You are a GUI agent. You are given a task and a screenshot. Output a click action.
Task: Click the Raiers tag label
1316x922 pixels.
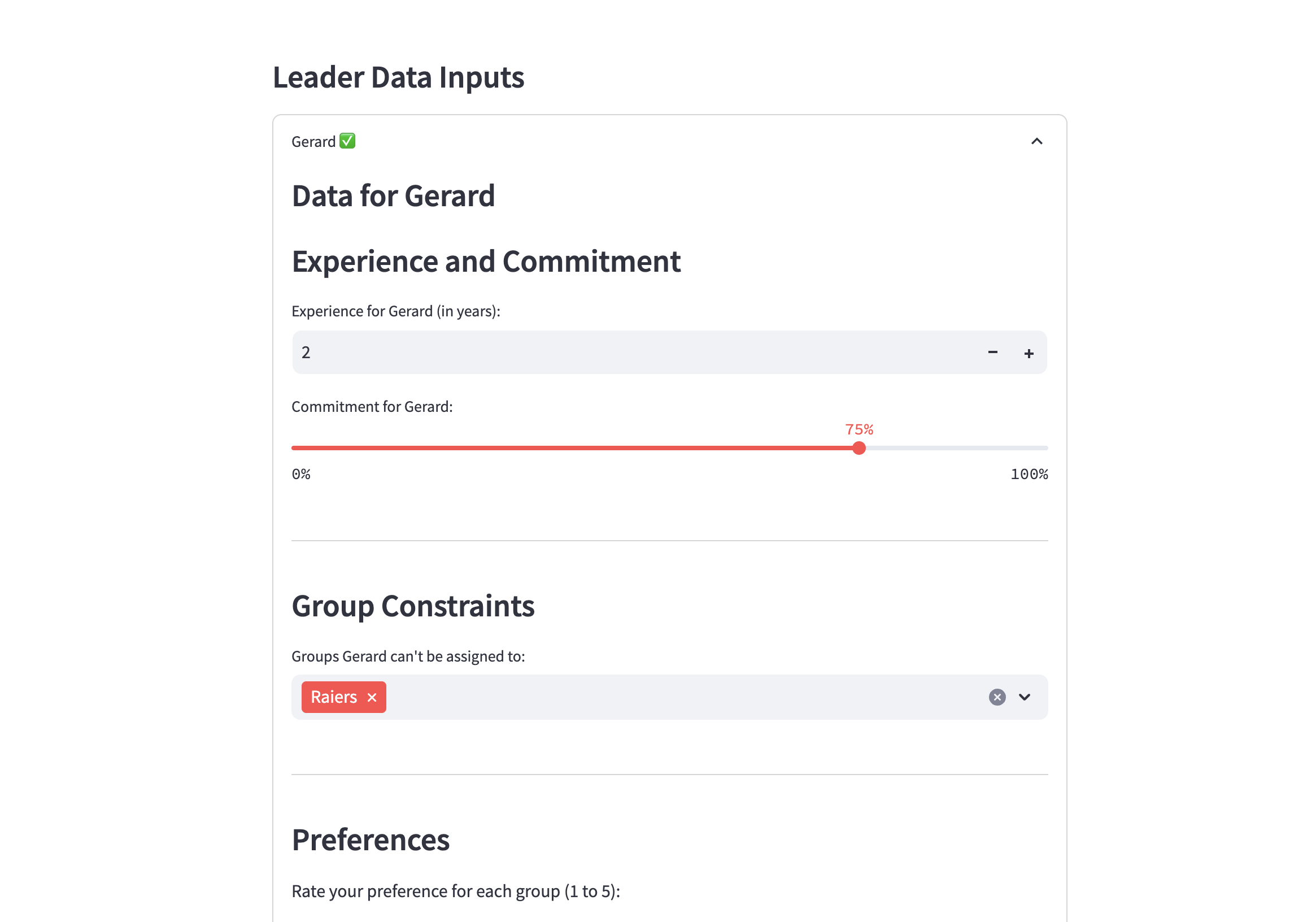[334, 697]
